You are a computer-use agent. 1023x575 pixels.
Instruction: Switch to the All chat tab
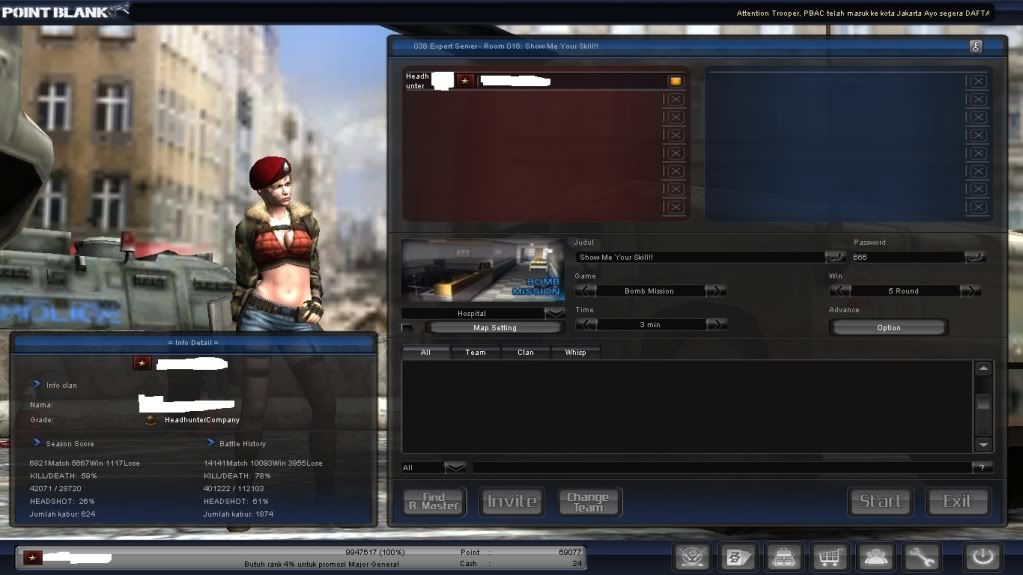click(425, 352)
